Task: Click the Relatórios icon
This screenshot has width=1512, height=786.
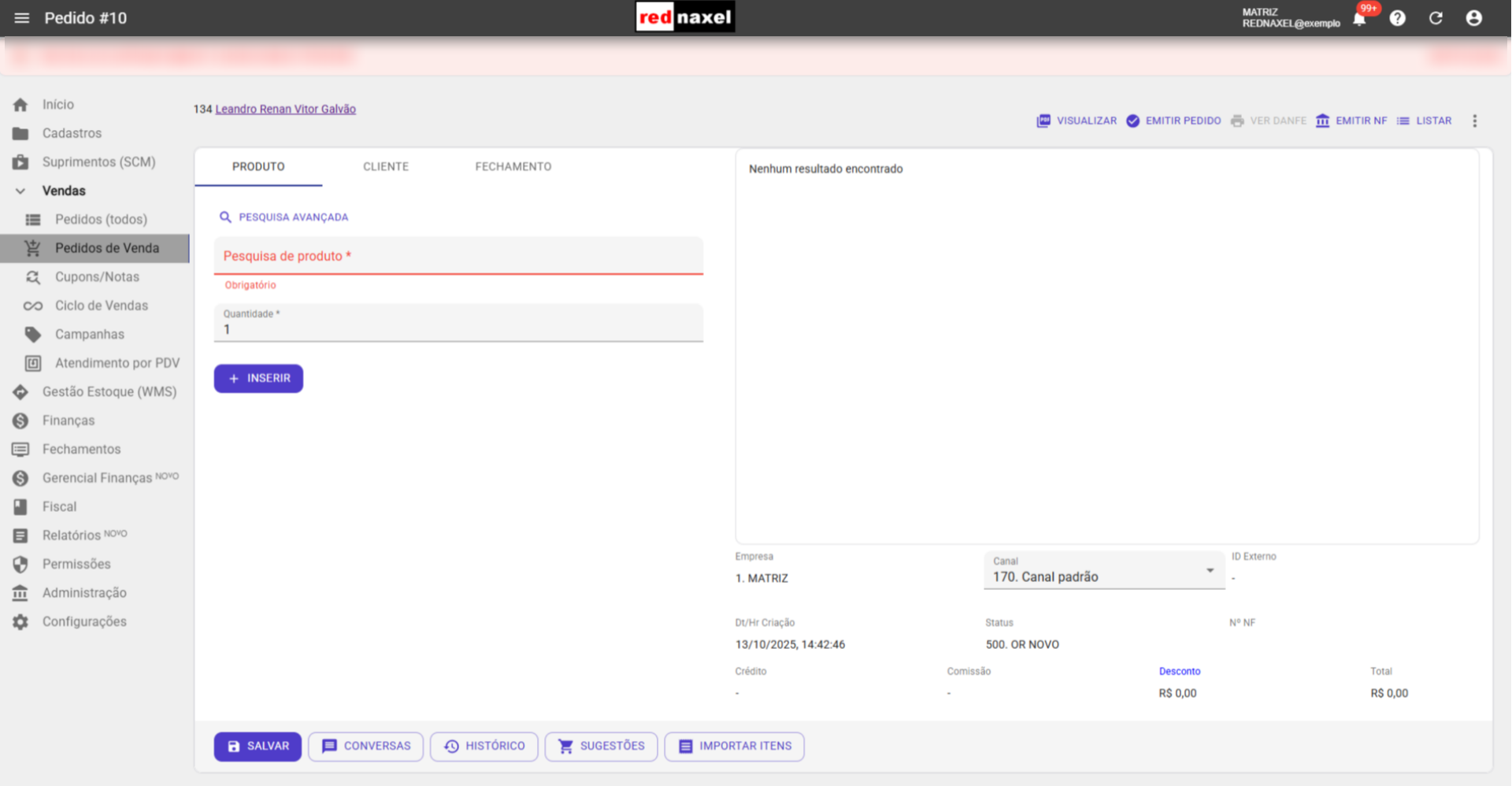Action: tap(20, 536)
